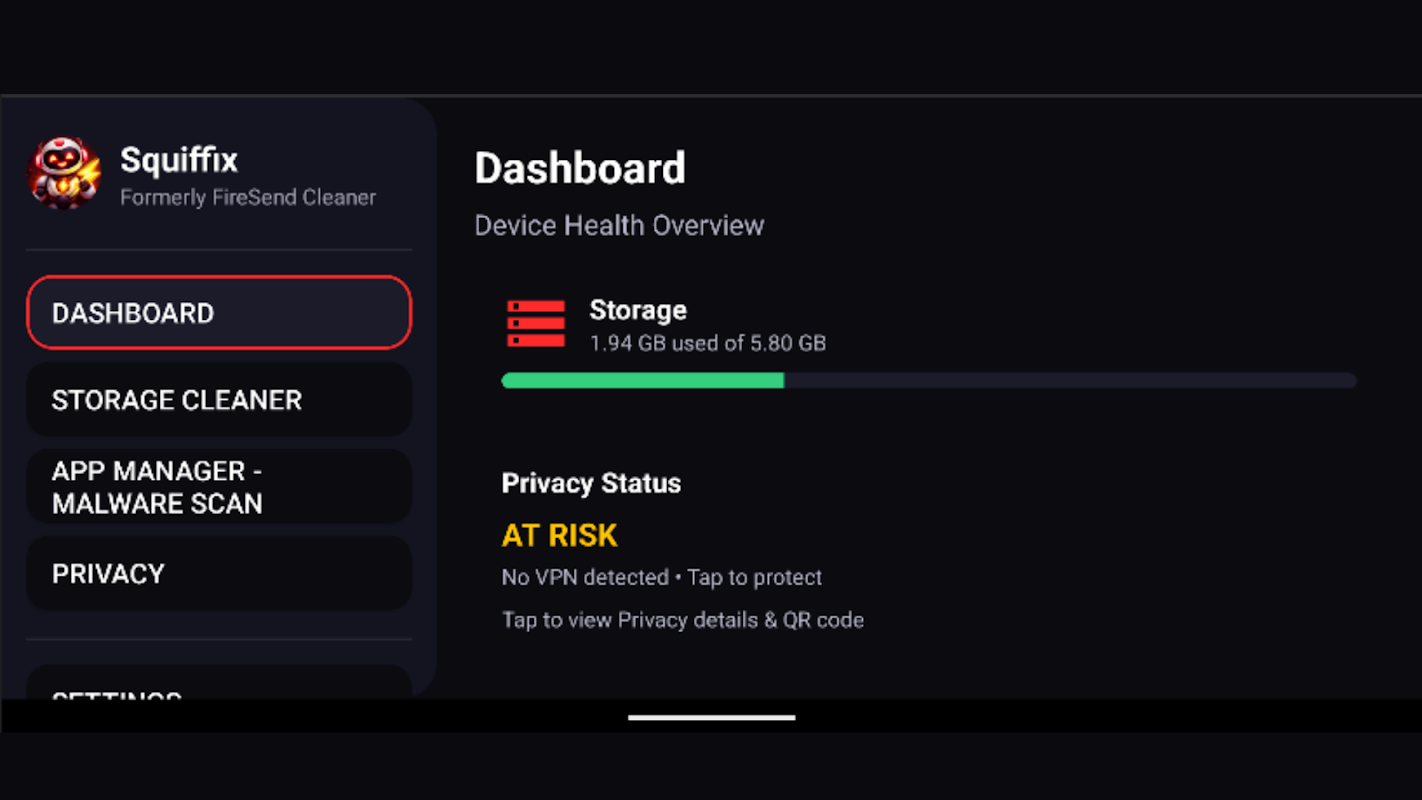1422x800 pixels.
Task: Tap "No VPN detected • Tap to protect"
Action: (x=661, y=578)
